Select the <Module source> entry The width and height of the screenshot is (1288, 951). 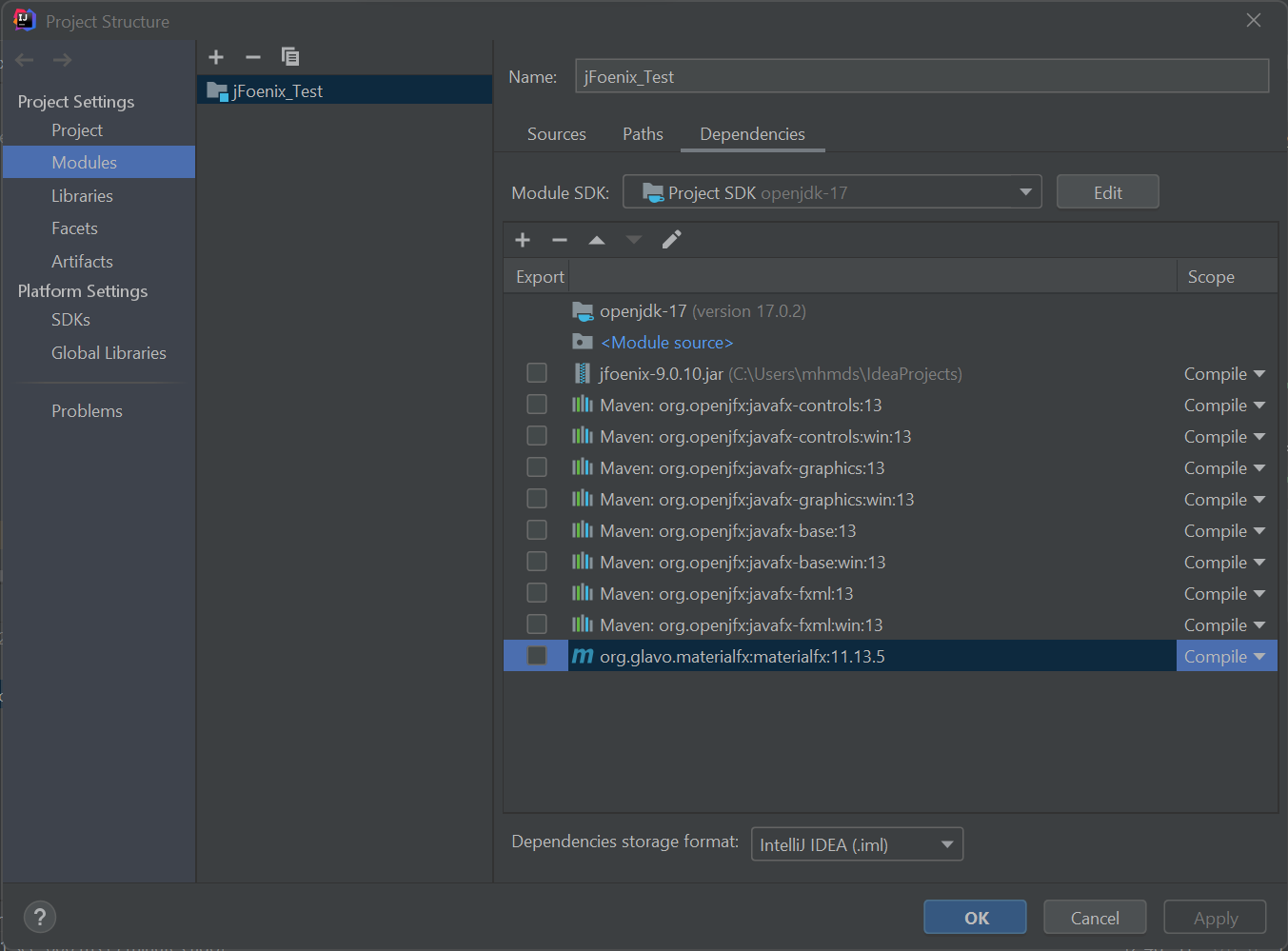pyautogui.click(x=666, y=343)
